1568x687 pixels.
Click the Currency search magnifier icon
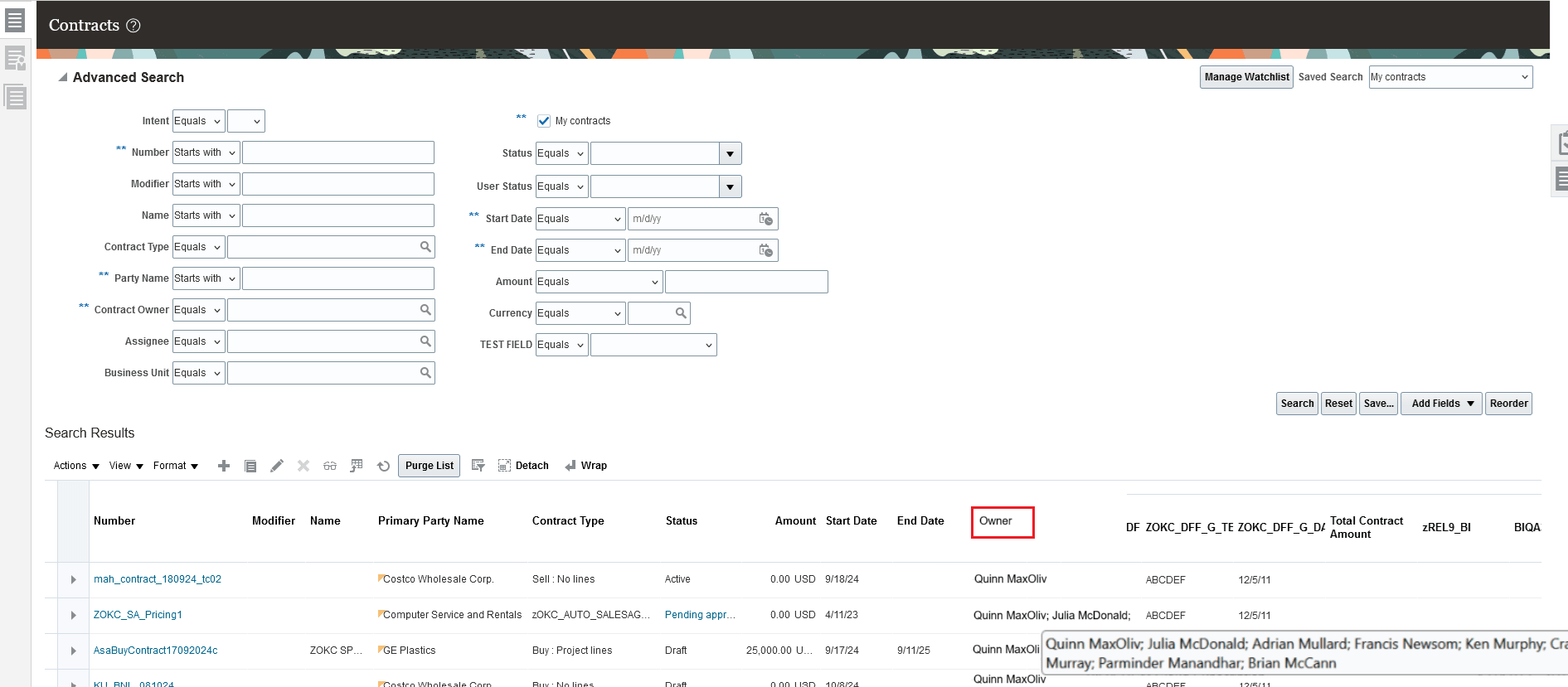pos(681,313)
